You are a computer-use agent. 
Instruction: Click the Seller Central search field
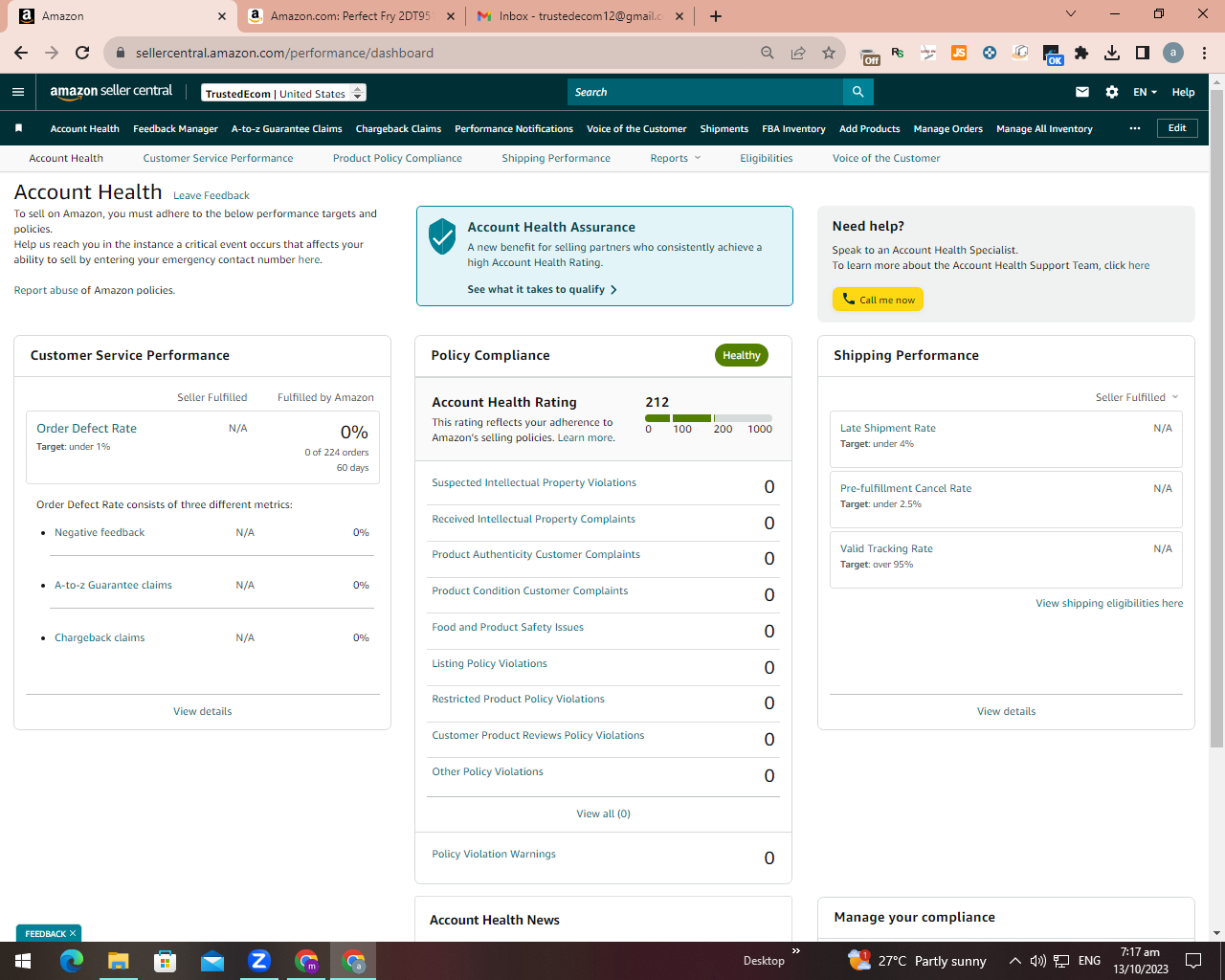tap(705, 92)
